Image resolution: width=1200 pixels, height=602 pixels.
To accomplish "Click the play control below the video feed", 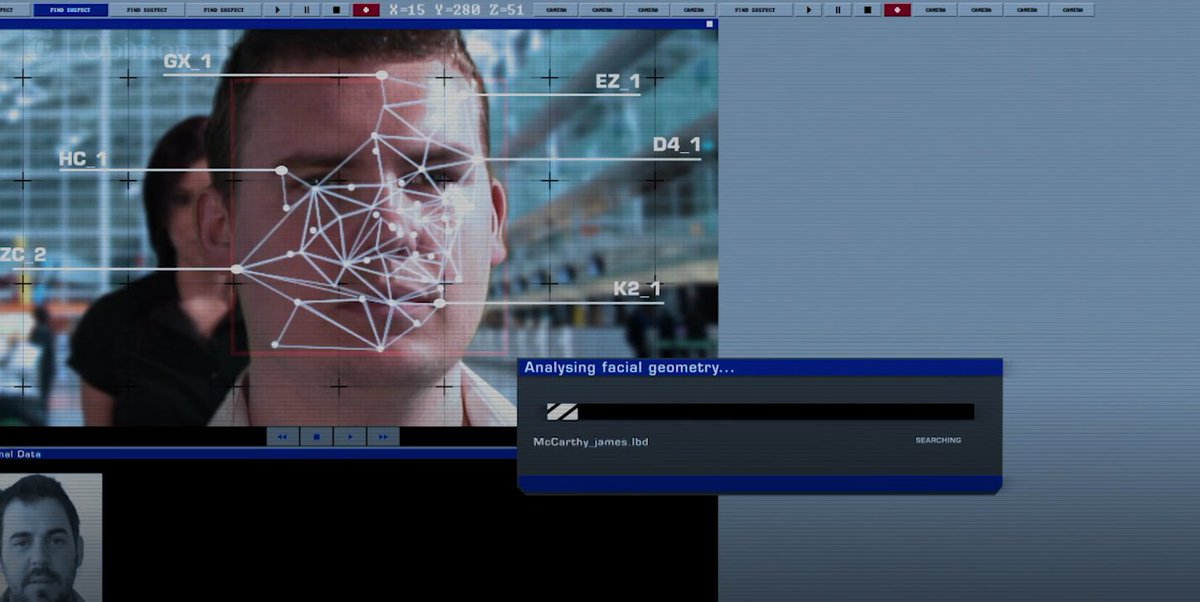I will (351, 436).
